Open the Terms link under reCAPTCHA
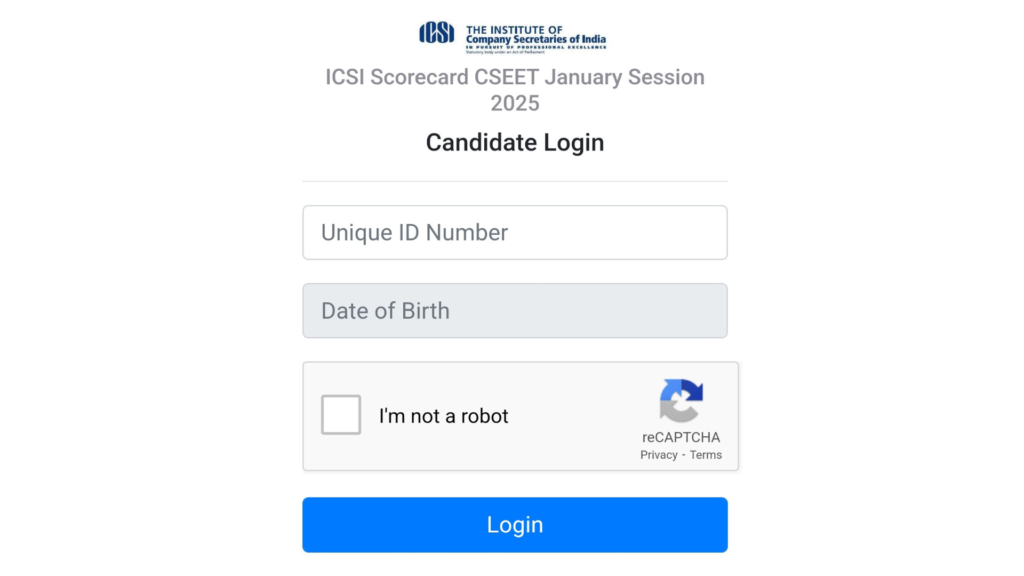This screenshot has width=1024, height=576. pyautogui.click(x=706, y=454)
